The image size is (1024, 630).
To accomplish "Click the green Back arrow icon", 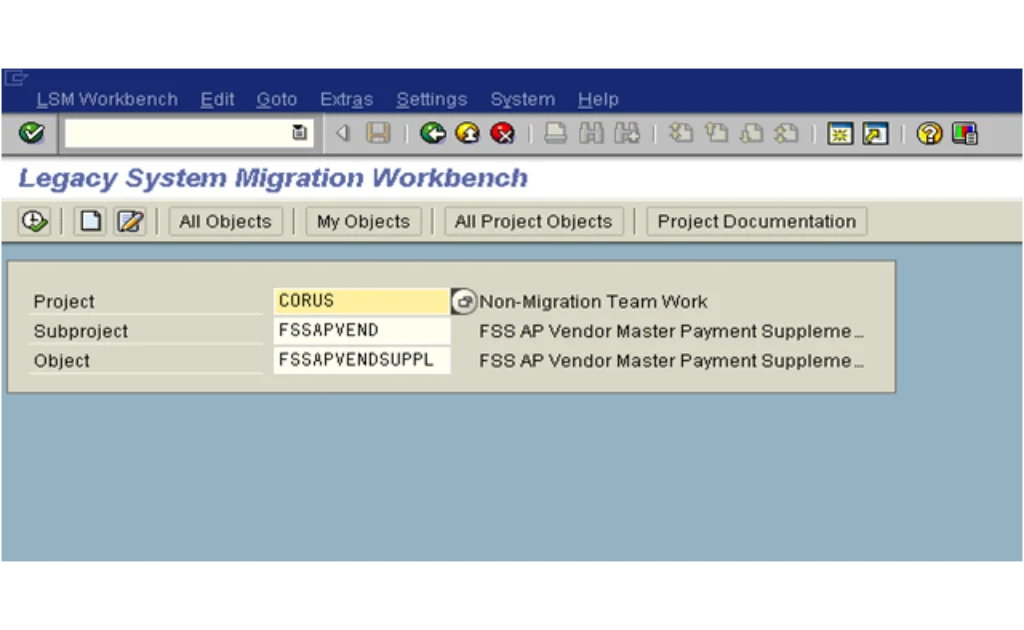I will click(x=432, y=133).
